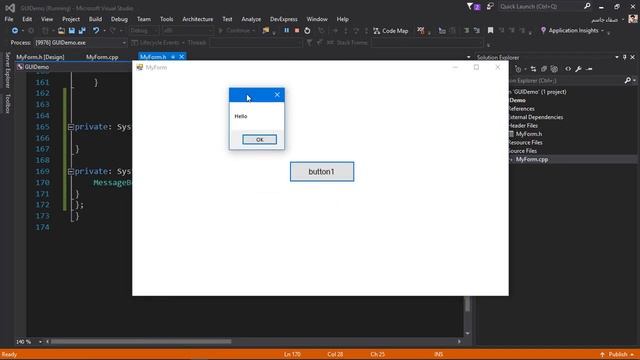Click the notifications flag filter icon
The height and width of the screenshot is (360, 640).
tap(473, 7)
